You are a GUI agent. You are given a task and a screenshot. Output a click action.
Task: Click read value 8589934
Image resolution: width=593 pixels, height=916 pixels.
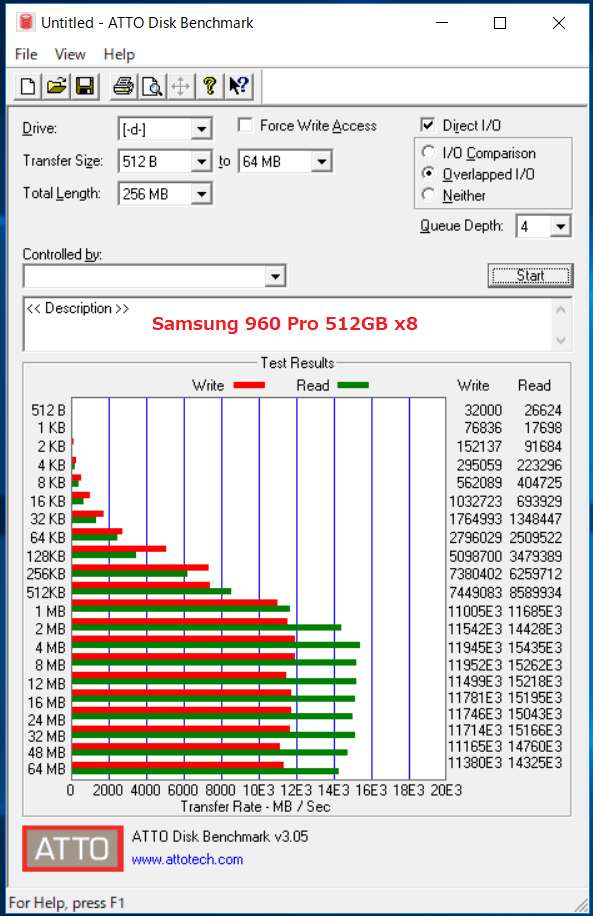coord(536,592)
